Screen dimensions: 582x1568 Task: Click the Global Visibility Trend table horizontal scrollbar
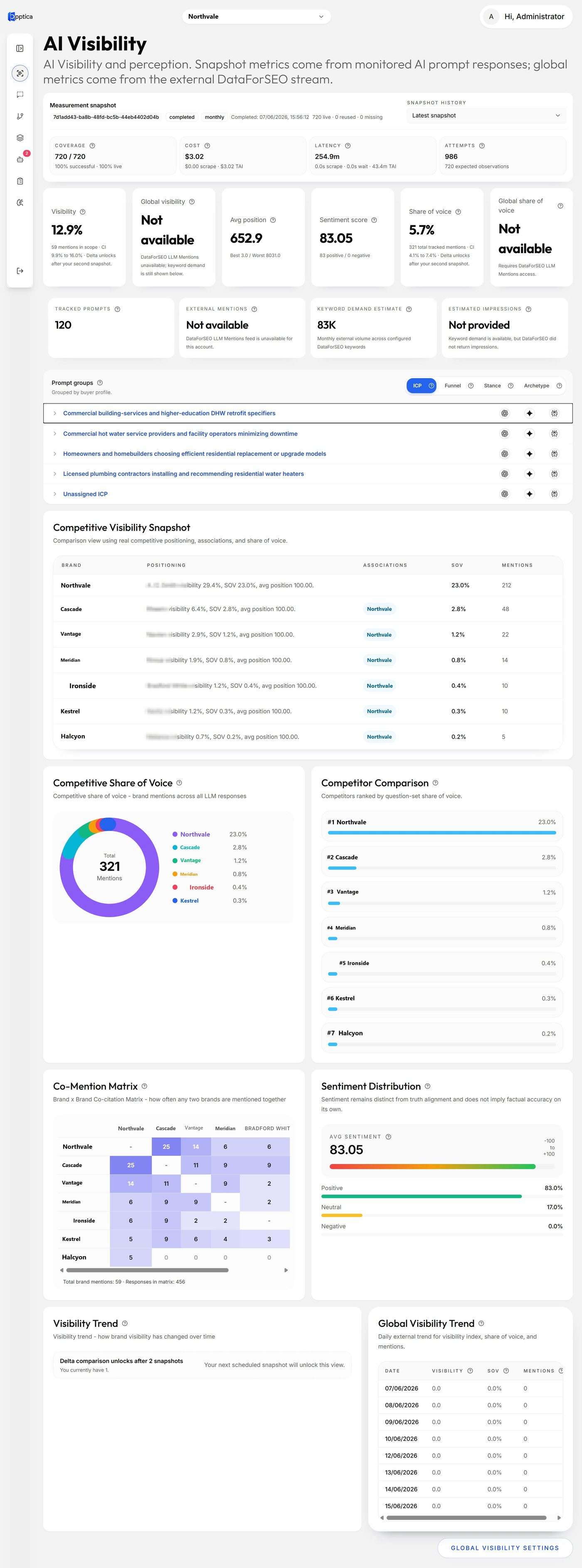466,1517
